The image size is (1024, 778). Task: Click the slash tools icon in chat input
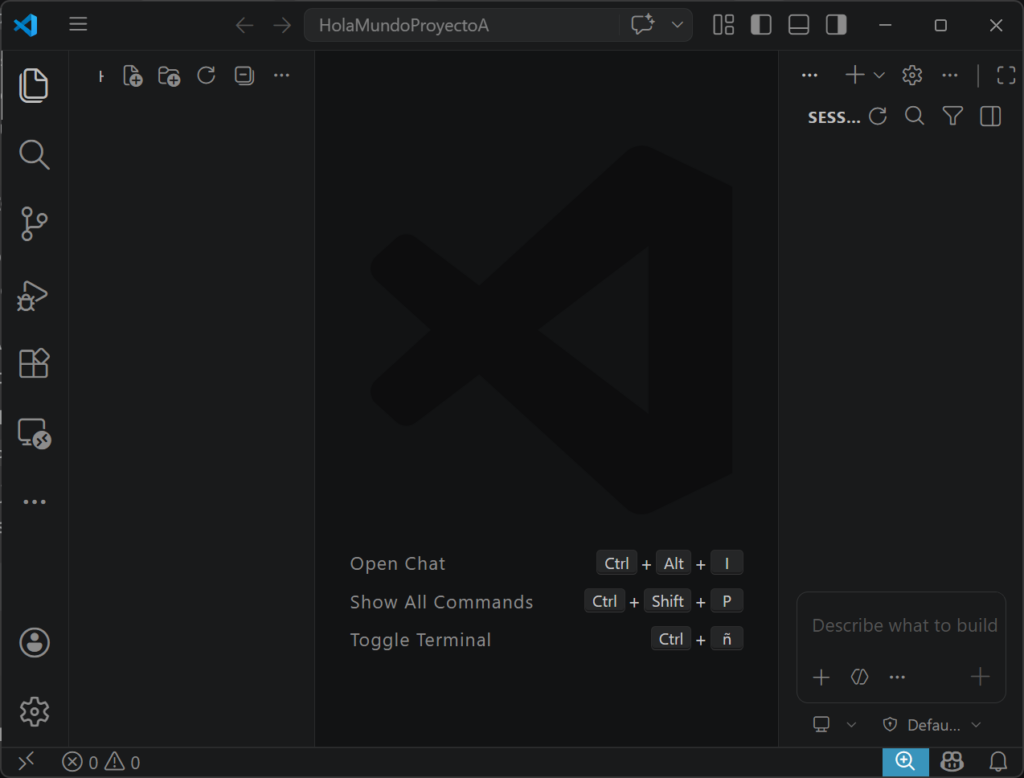pyautogui.click(x=859, y=677)
